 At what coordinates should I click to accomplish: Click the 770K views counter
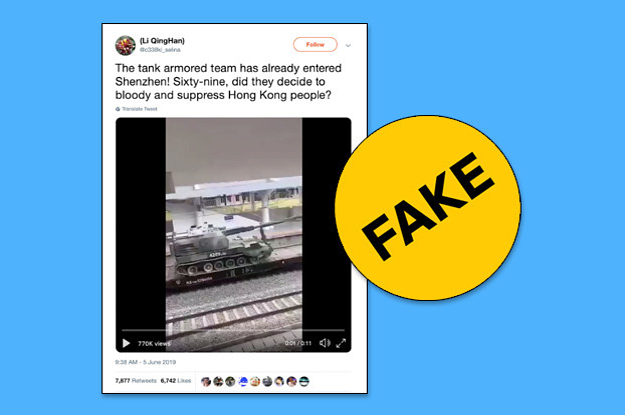(x=154, y=343)
